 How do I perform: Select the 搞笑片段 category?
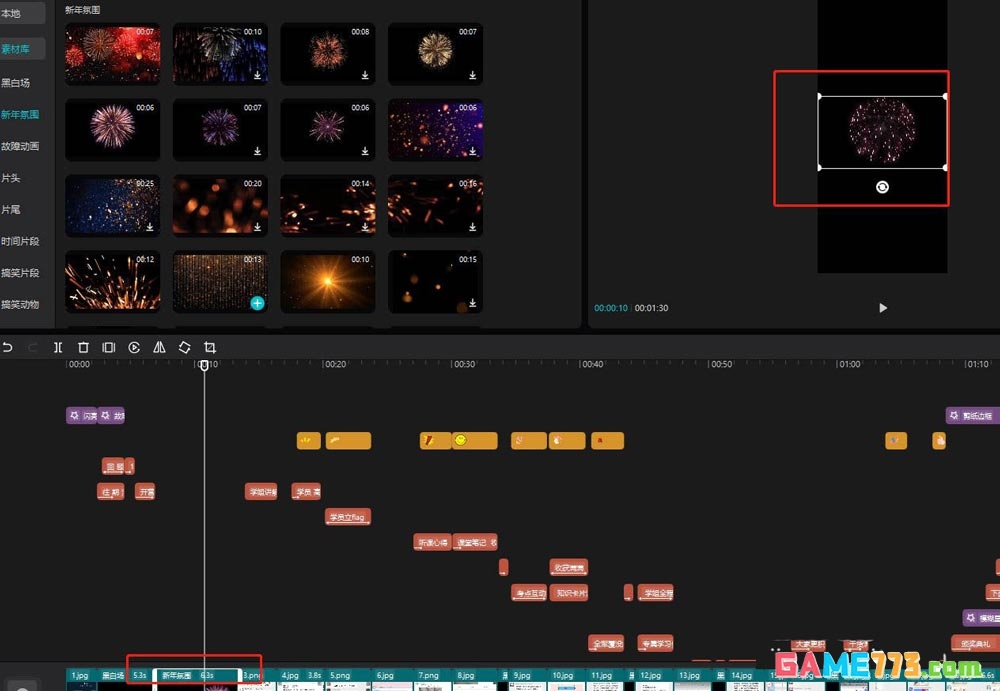pos(20,273)
